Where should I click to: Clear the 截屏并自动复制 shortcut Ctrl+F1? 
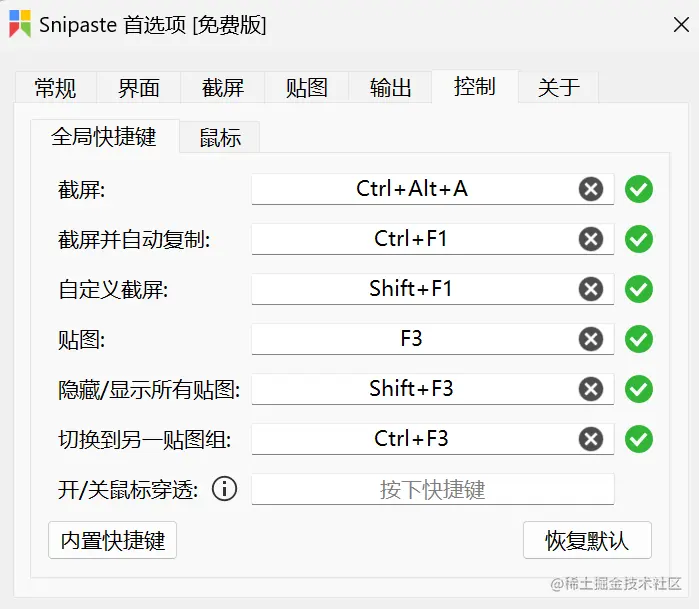coord(591,239)
